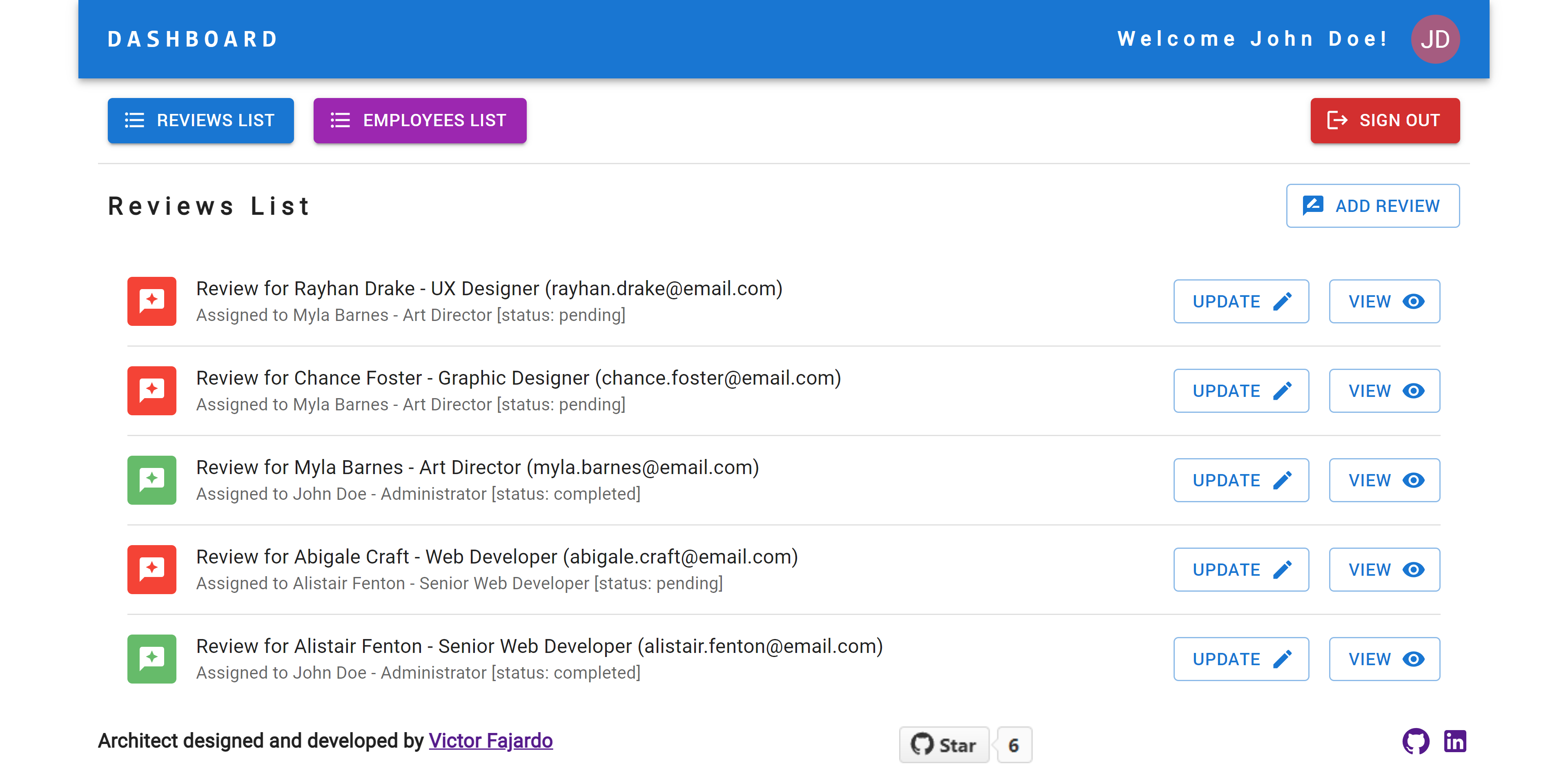
Task: Click the Add Review button
Action: coord(1372,206)
